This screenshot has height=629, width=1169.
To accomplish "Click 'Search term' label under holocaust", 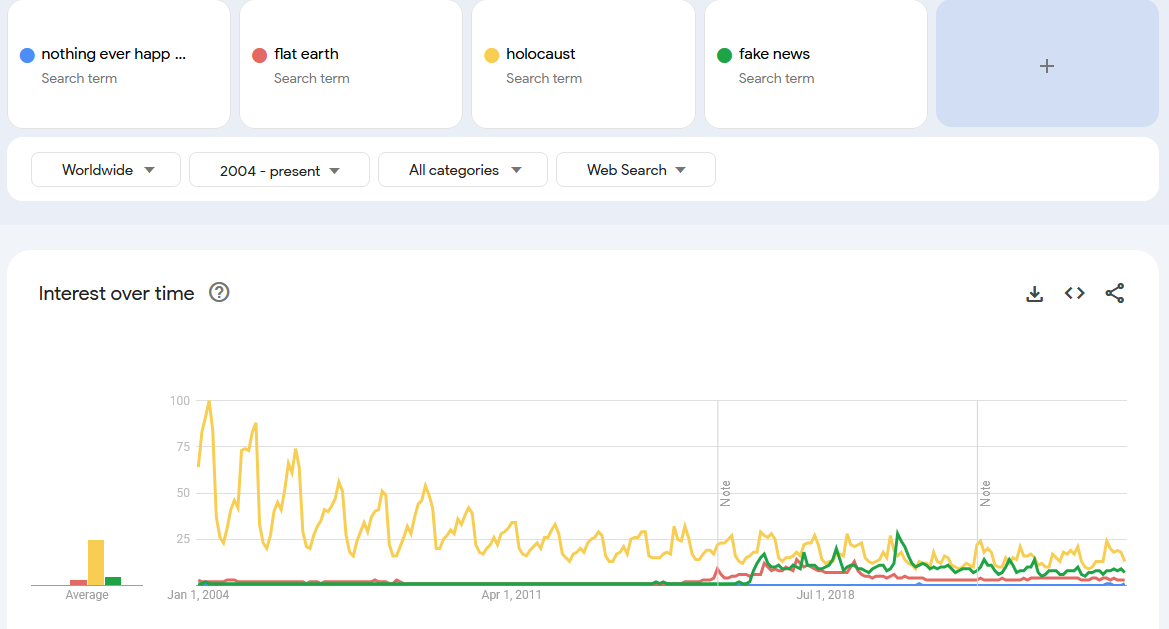I will pyautogui.click(x=544, y=78).
